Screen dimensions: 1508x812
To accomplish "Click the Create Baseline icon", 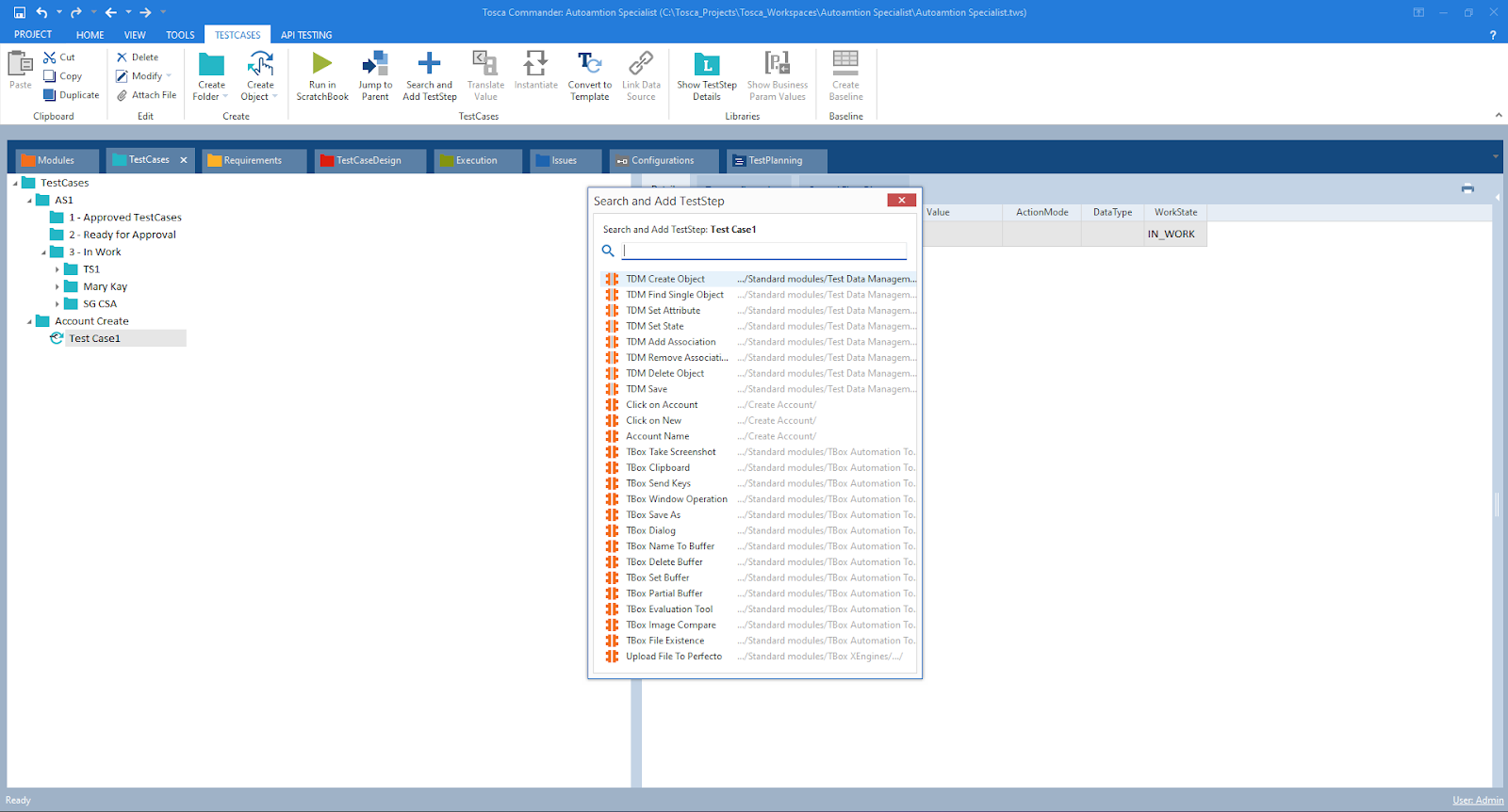I will [845, 63].
